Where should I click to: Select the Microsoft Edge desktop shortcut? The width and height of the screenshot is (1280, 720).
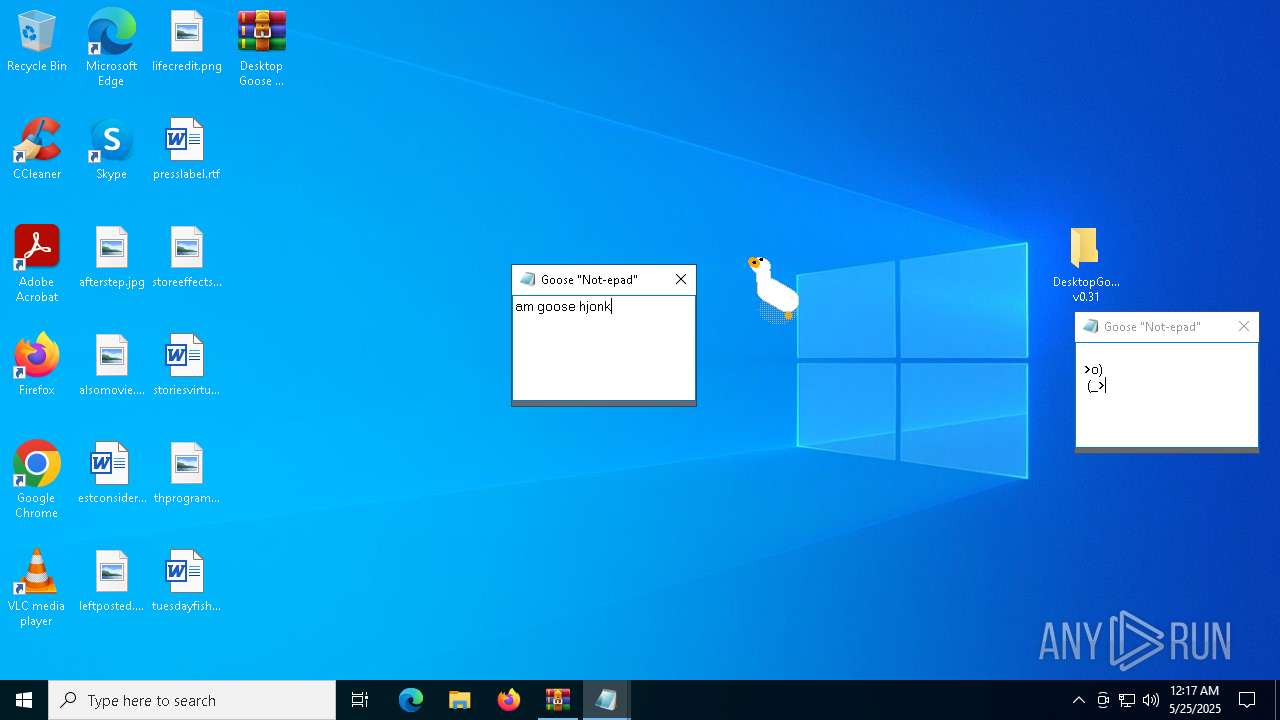pyautogui.click(x=111, y=48)
